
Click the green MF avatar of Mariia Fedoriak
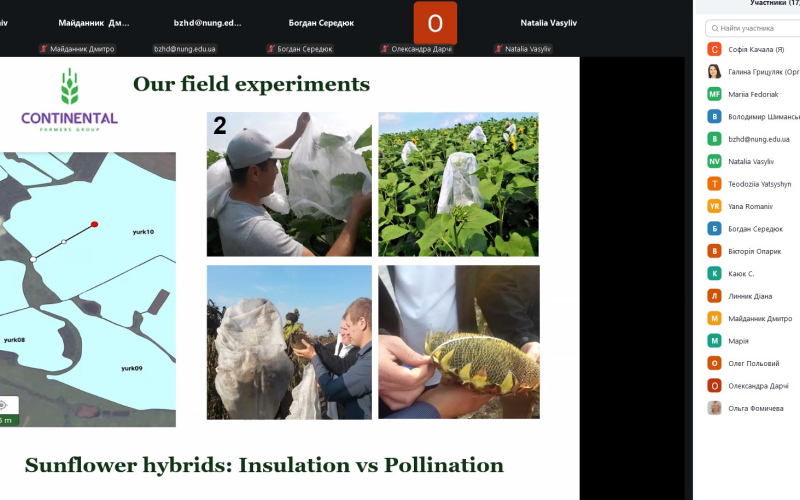(714, 94)
